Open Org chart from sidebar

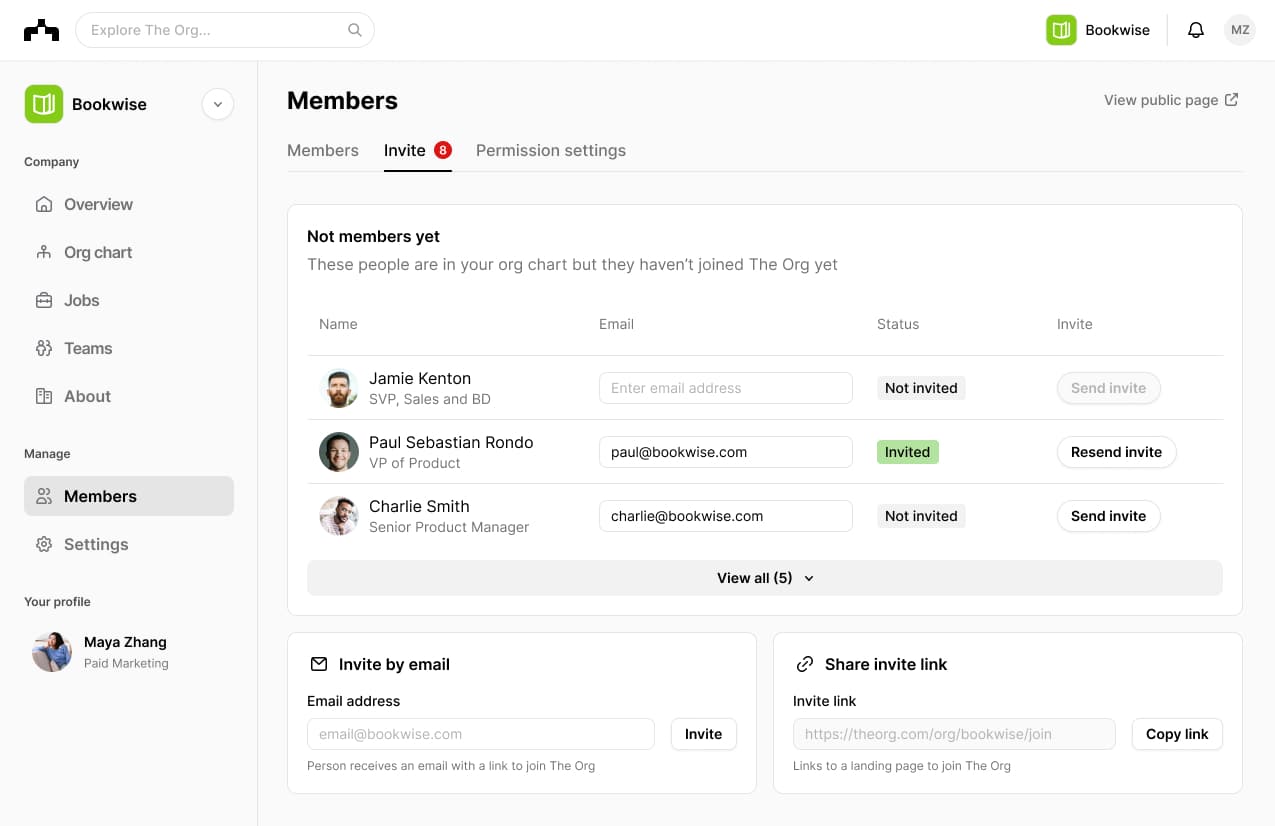(98, 252)
